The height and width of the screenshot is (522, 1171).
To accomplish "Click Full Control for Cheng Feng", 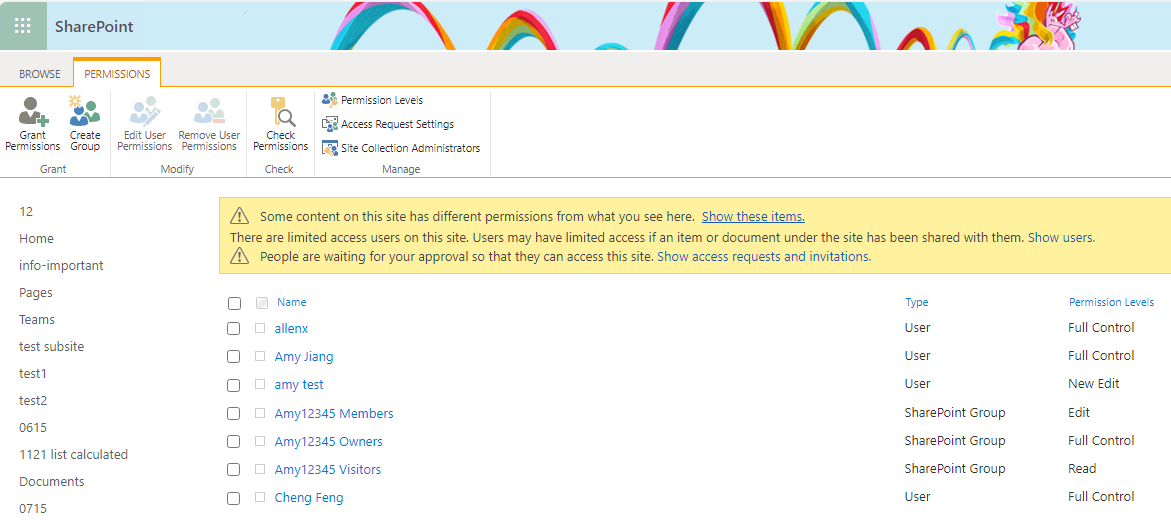I will [x=1101, y=497].
